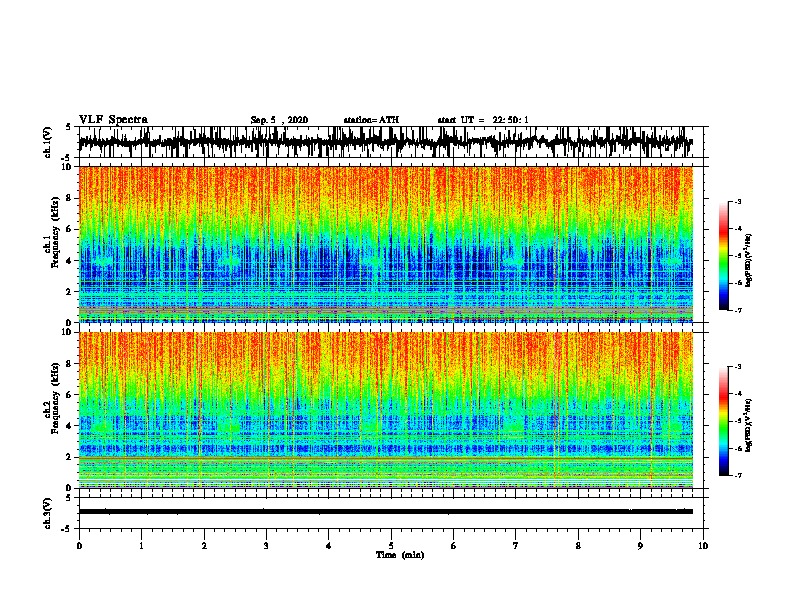This screenshot has height=612, width=792.
Task: Click the "-5" tick on ch.3(V) axis
Action: 67,529
